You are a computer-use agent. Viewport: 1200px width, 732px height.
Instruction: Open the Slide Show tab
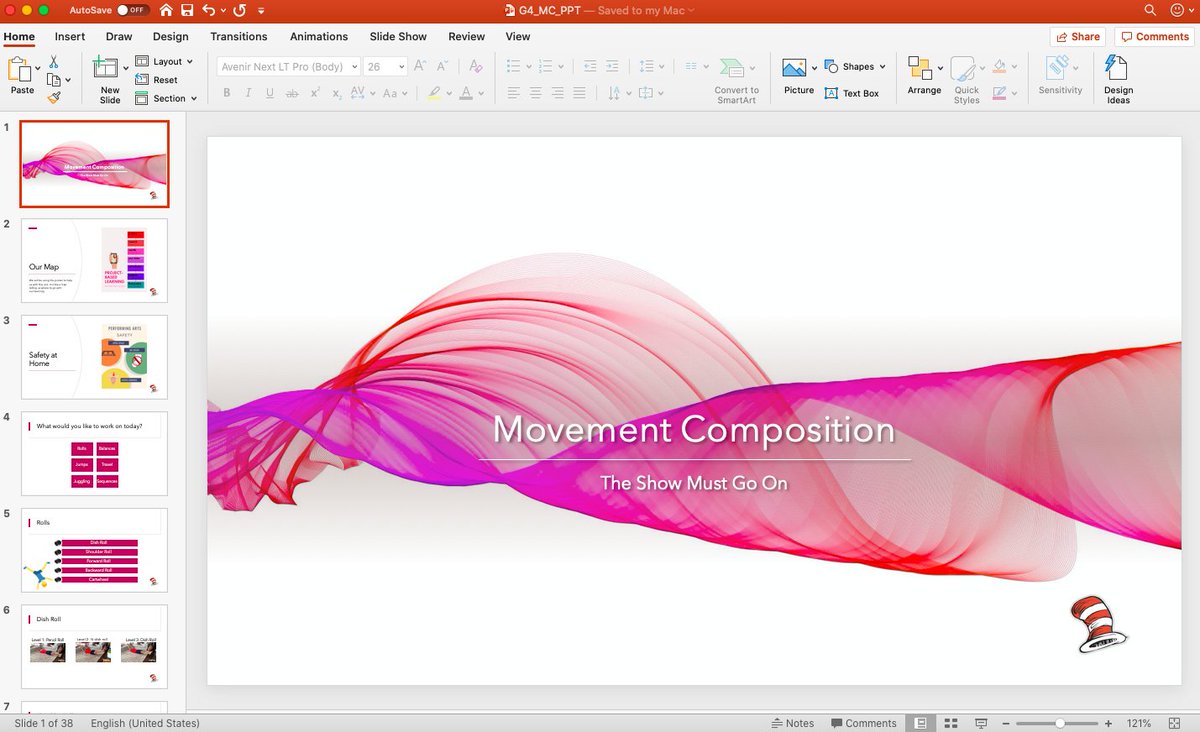(398, 36)
